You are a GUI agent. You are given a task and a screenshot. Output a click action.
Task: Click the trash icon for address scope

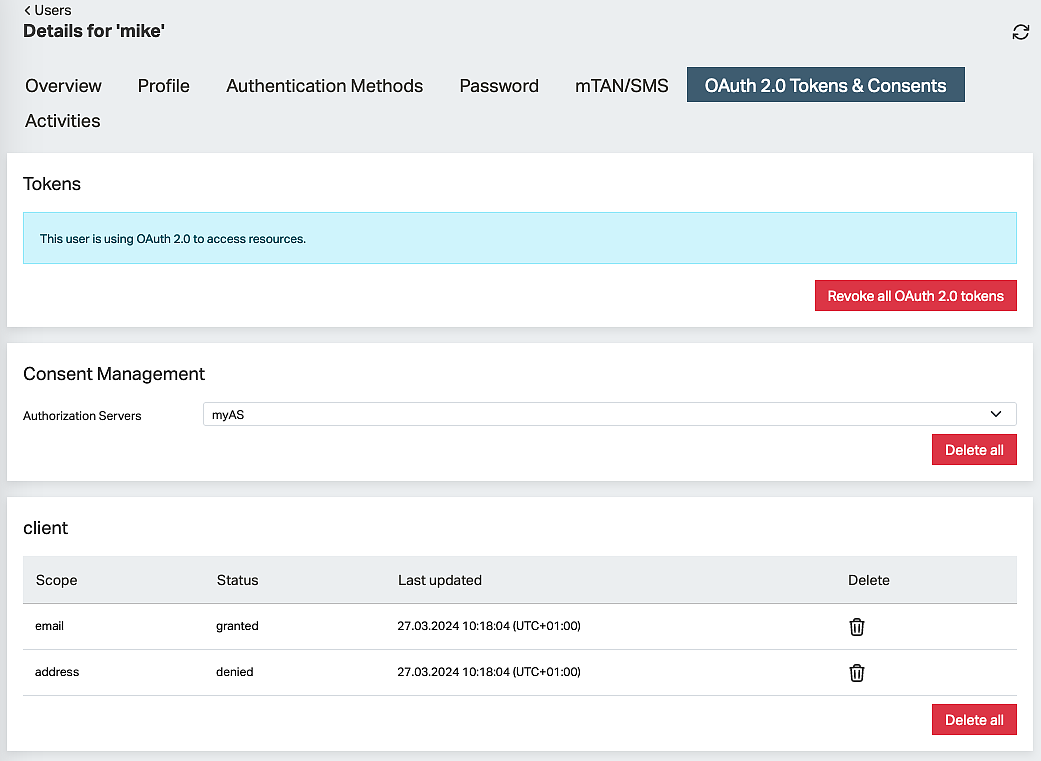click(x=857, y=673)
